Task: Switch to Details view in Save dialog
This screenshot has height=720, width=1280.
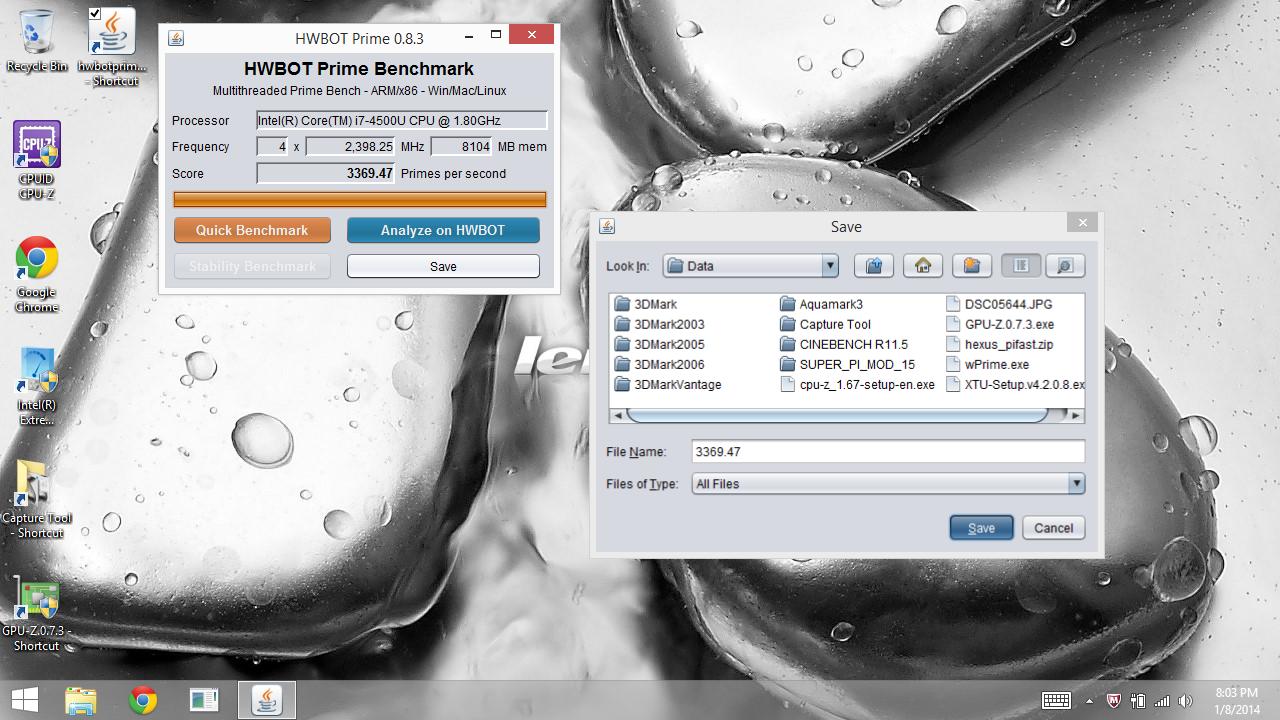Action: pyautogui.click(x=1065, y=266)
